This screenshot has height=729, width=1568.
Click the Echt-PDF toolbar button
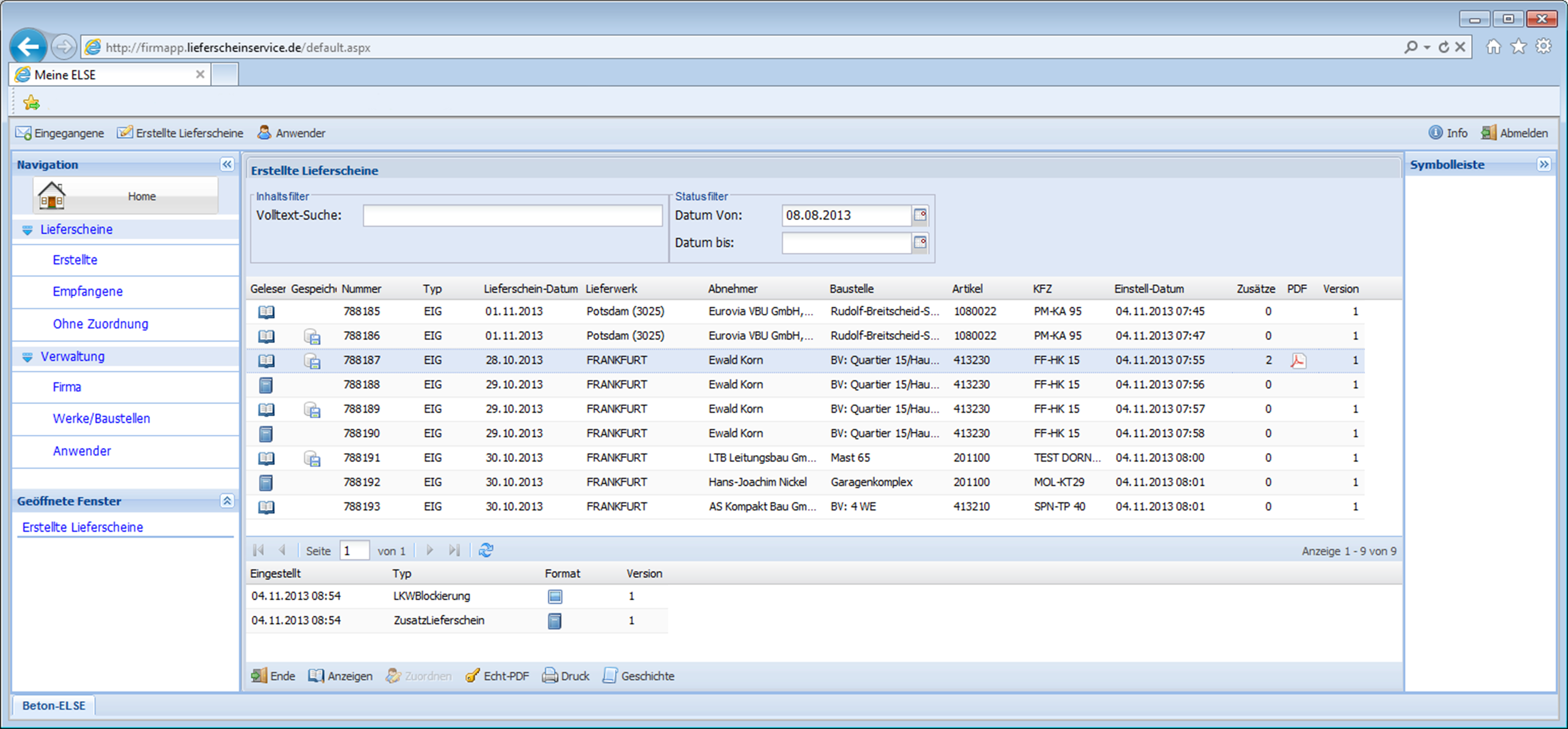click(497, 676)
